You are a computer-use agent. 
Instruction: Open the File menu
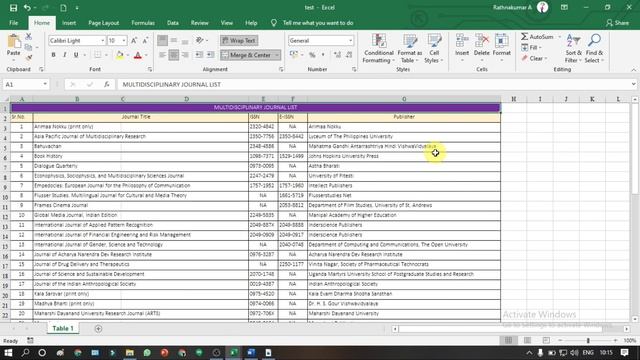[x=13, y=23]
